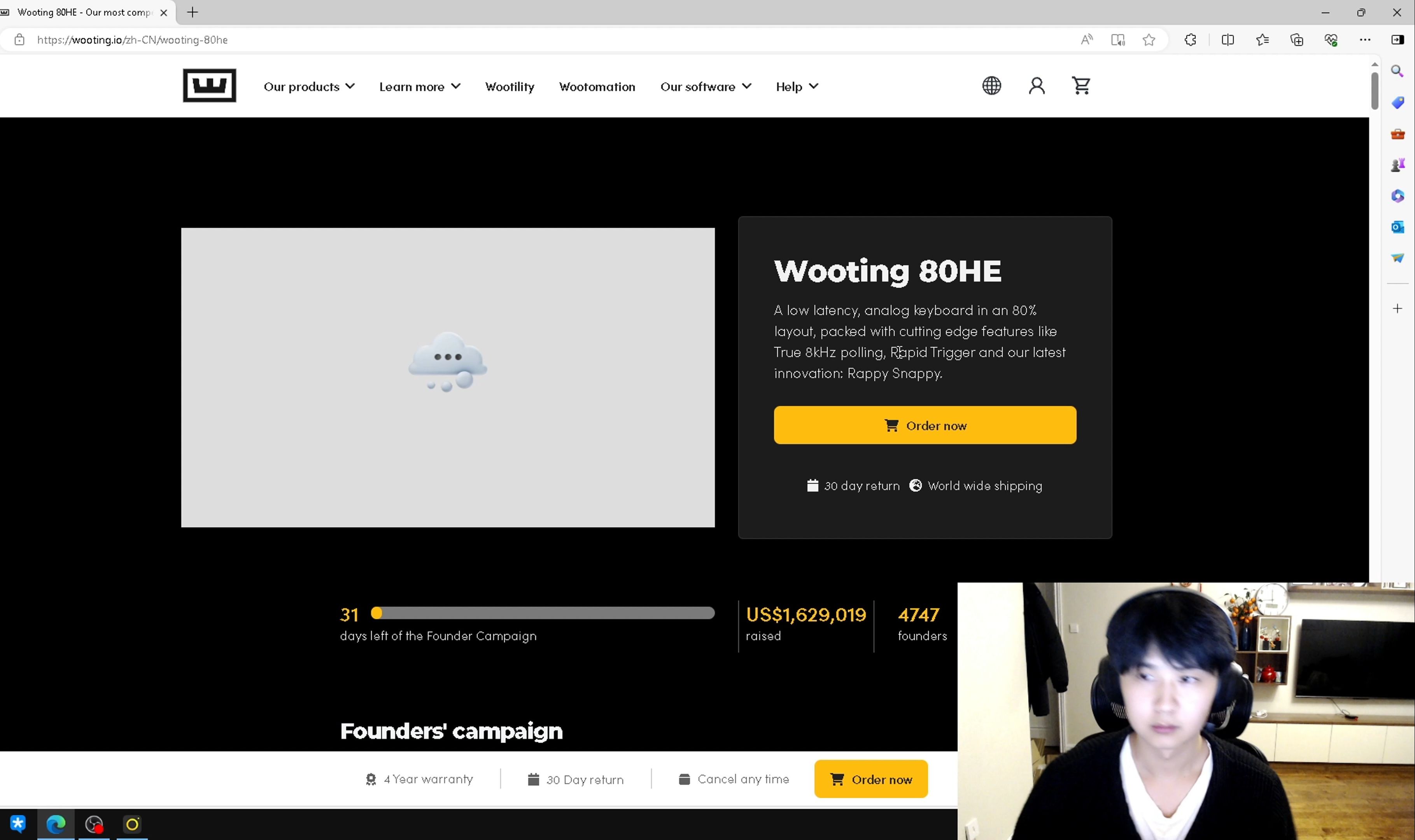Click the US$1,629,019 raised amount

pos(806,615)
